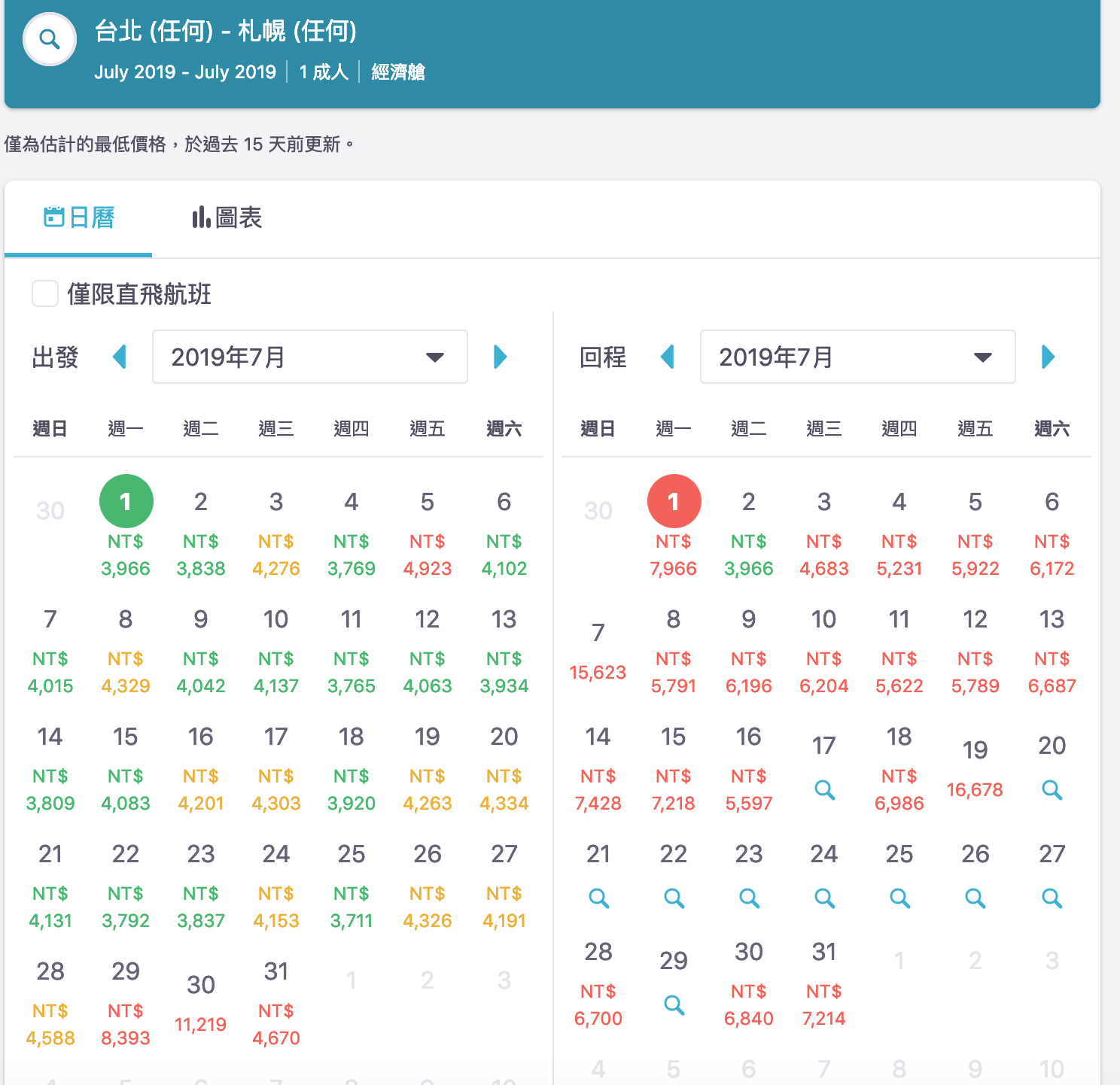Screen dimensions: 1120x1085
Task: Switch to the 日曆 calendar tab
Action: (x=78, y=218)
